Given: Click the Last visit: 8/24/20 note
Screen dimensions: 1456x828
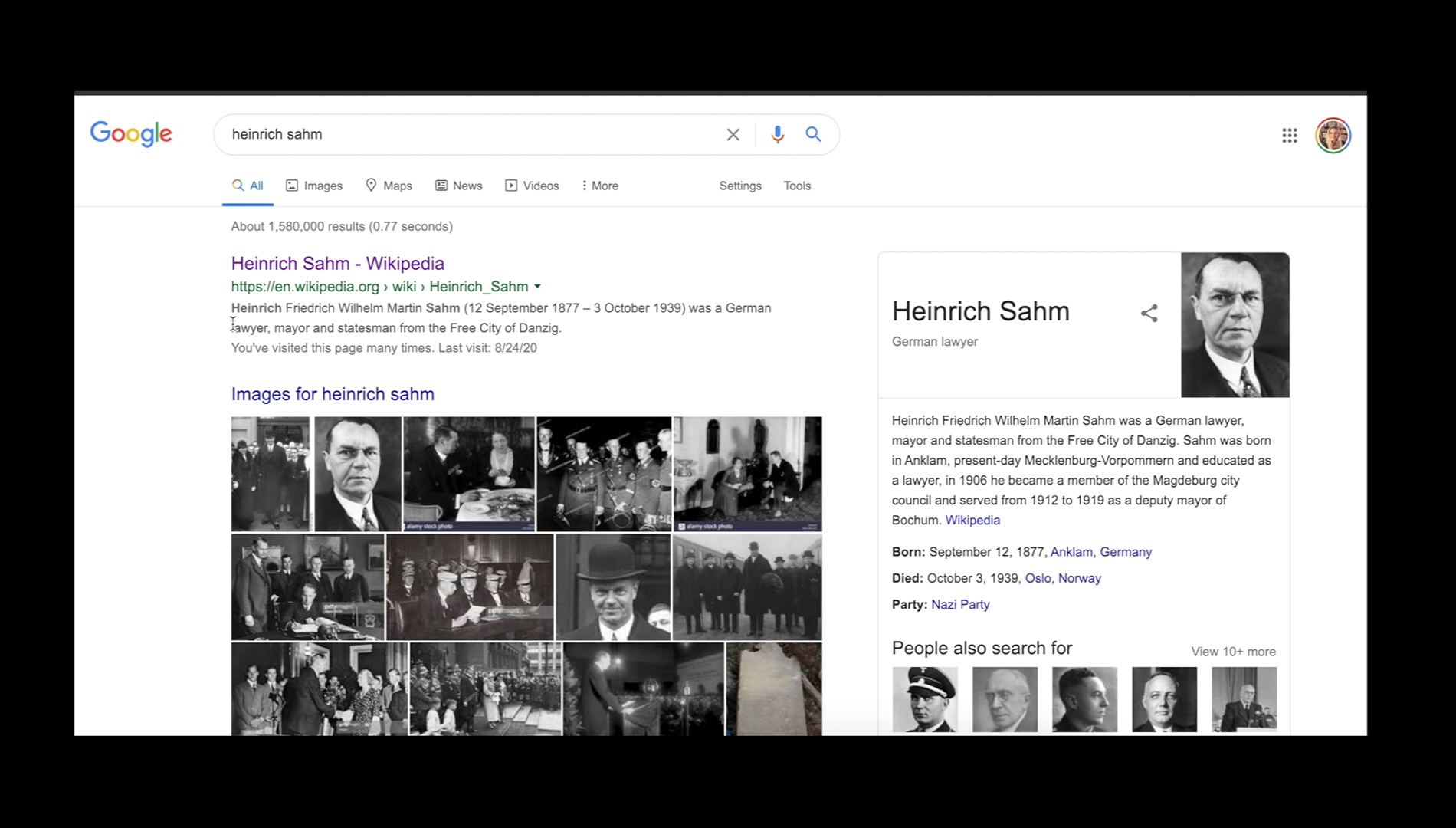Looking at the screenshot, I should [x=487, y=348].
